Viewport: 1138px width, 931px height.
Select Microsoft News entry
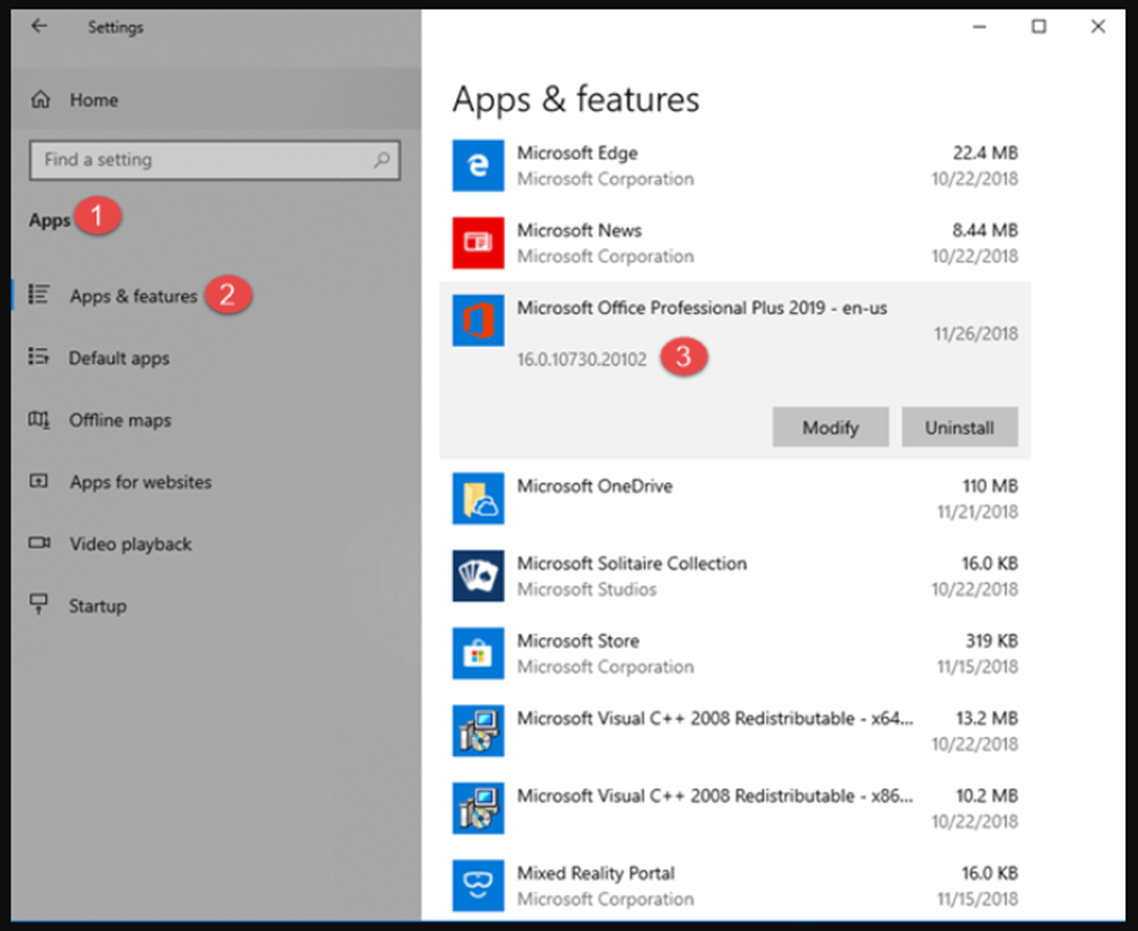pos(735,242)
